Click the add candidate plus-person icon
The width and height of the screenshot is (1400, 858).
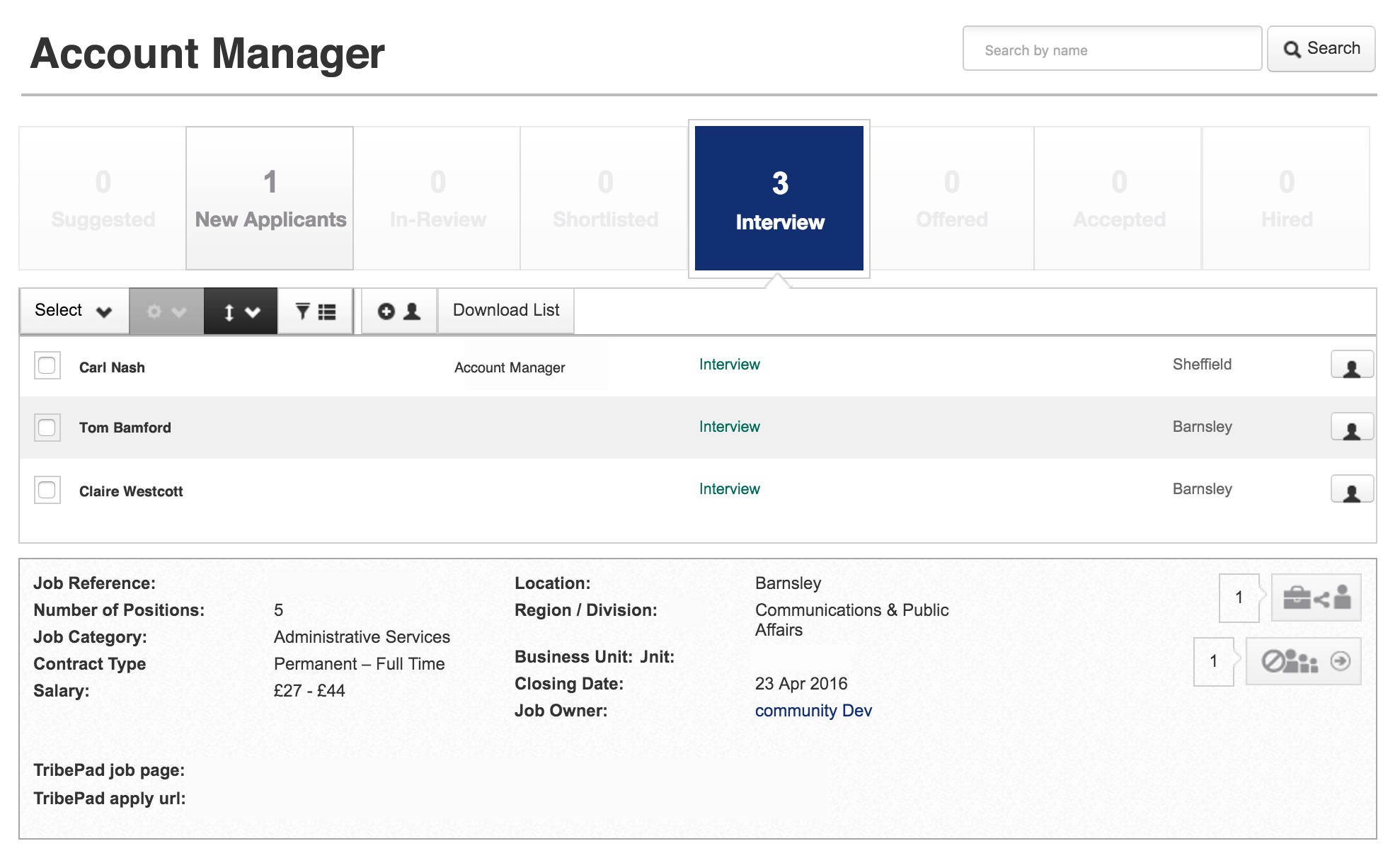pyautogui.click(x=399, y=311)
